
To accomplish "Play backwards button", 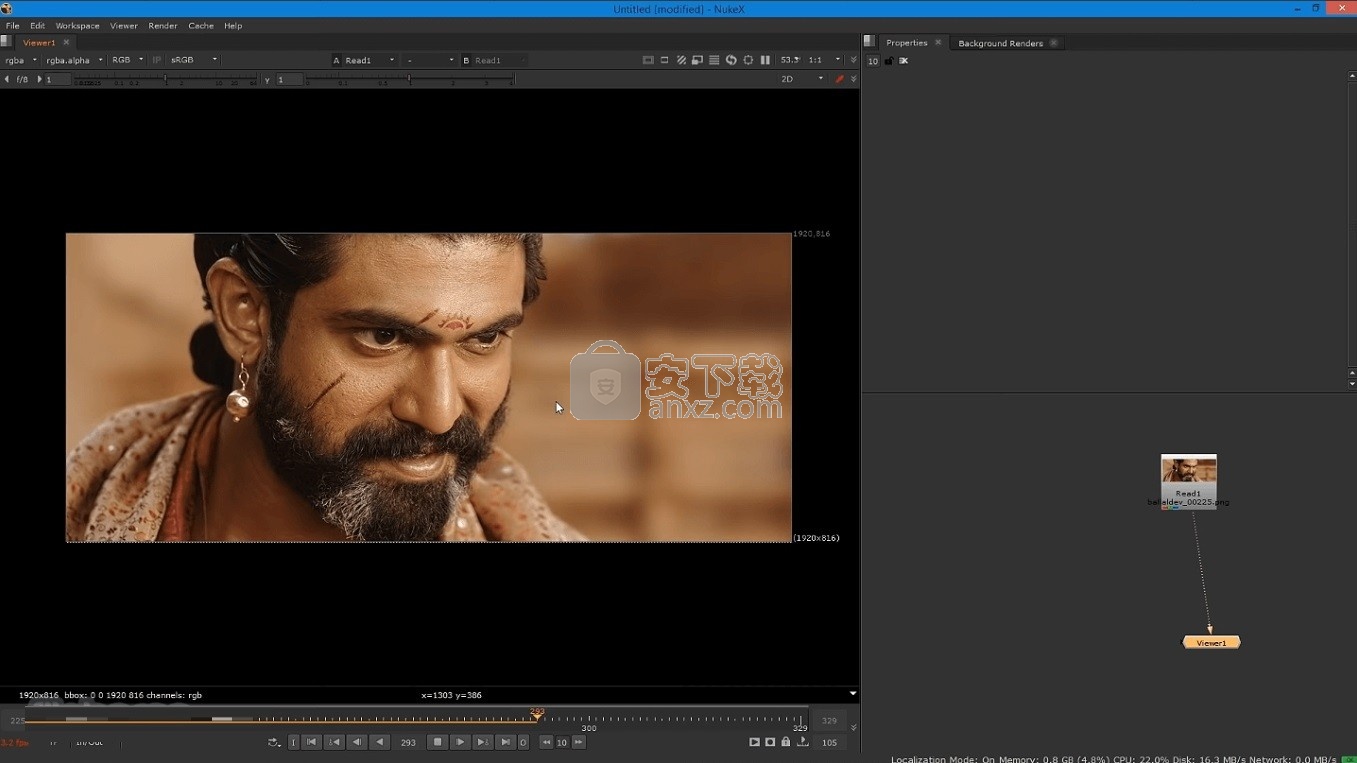I will click(x=380, y=742).
